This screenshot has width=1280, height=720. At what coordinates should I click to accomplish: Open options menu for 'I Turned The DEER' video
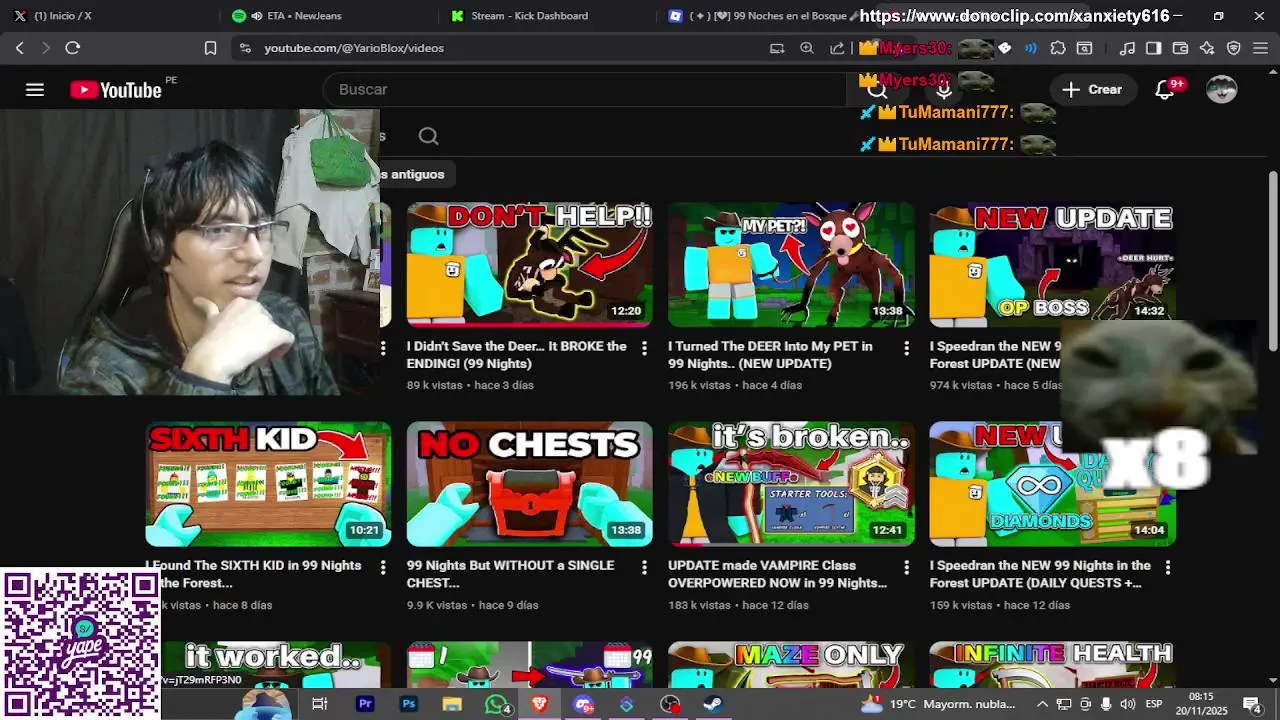click(x=906, y=348)
